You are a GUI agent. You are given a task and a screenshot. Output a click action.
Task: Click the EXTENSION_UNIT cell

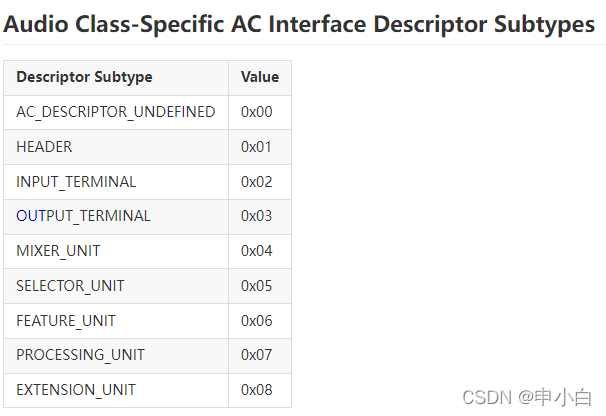coord(116,390)
